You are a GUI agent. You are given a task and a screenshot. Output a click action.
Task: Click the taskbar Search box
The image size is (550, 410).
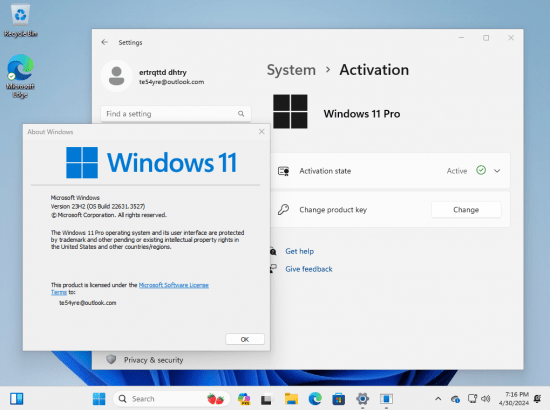[171, 399]
